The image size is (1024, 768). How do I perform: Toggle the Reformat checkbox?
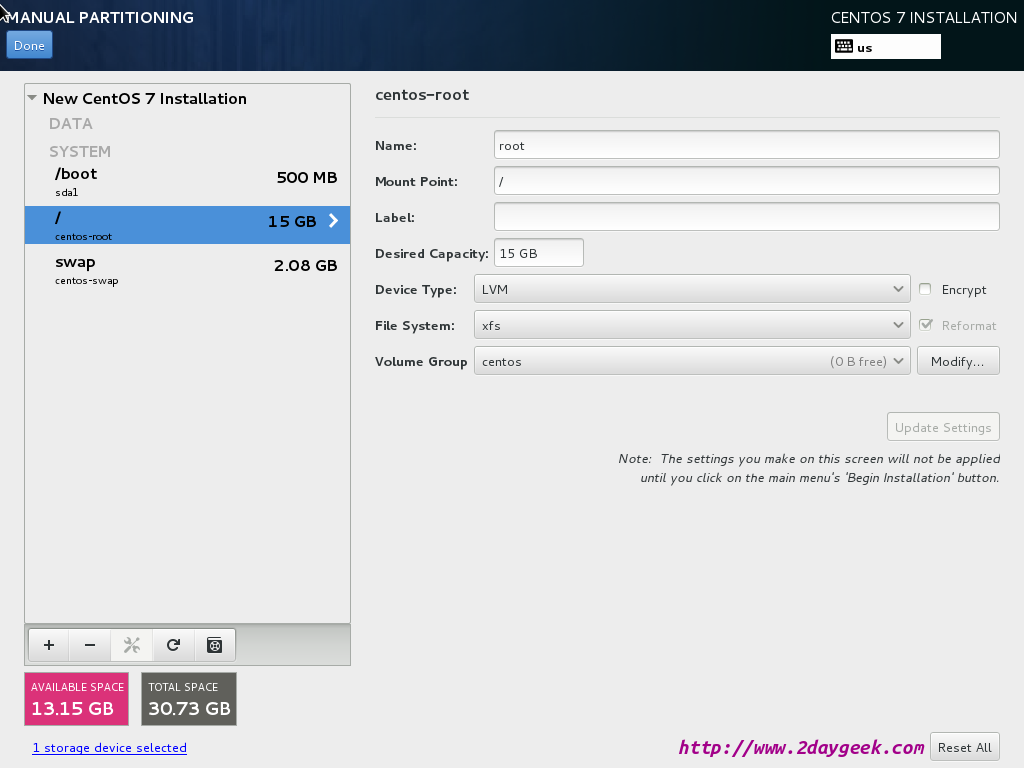tap(925, 325)
